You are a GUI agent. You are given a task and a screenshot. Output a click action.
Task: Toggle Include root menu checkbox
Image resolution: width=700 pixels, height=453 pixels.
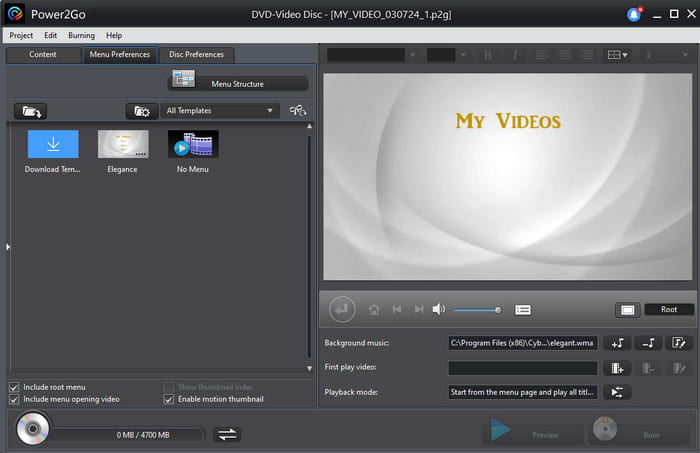click(14, 387)
